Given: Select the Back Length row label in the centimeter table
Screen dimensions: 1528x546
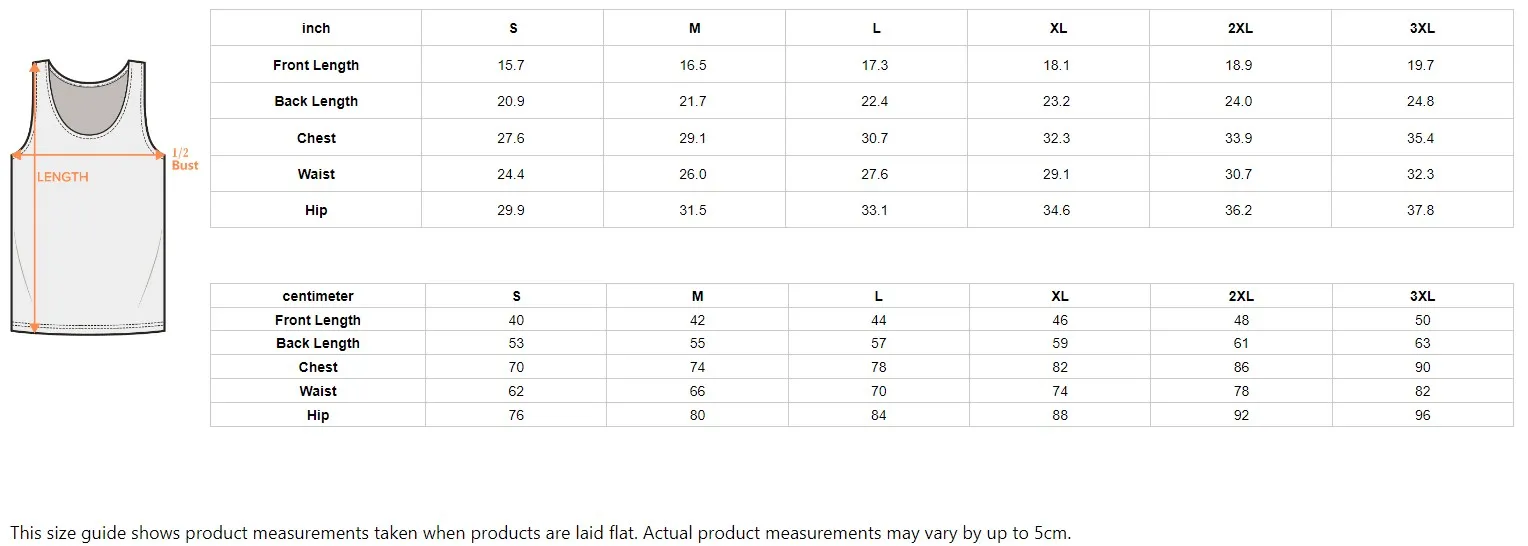Looking at the screenshot, I should point(318,343).
